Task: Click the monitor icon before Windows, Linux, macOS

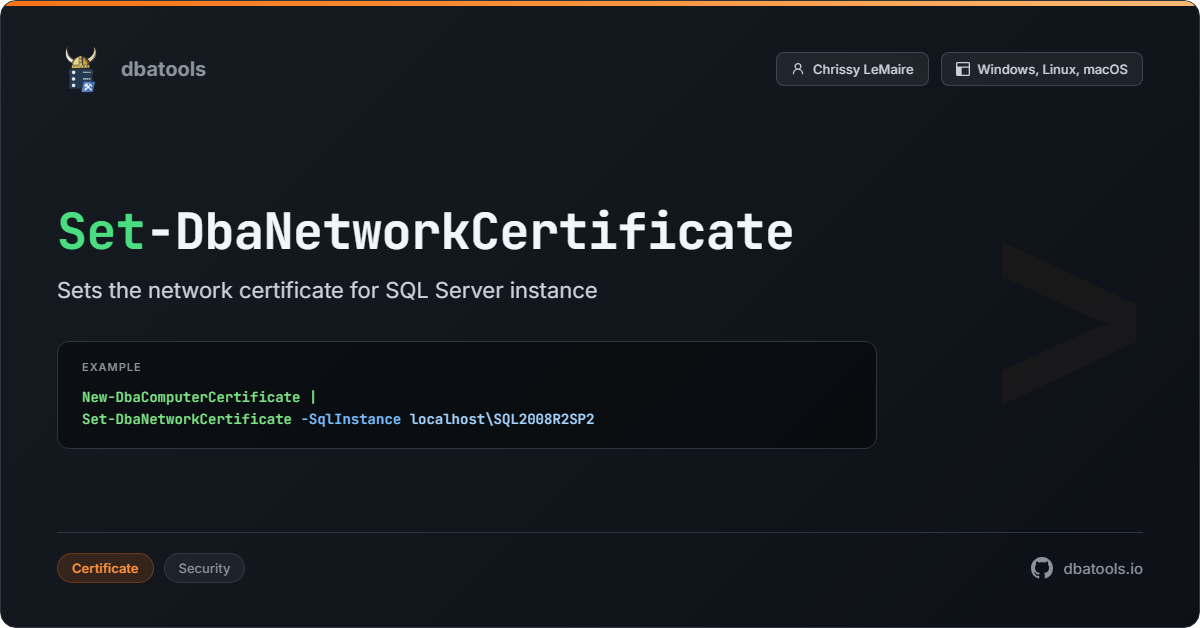Action: coord(962,69)
